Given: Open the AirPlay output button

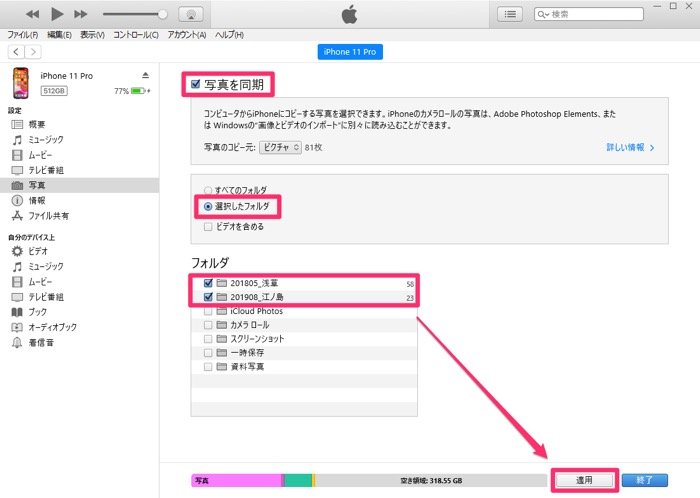Looking at the screenshot, I should click(191, 14).
